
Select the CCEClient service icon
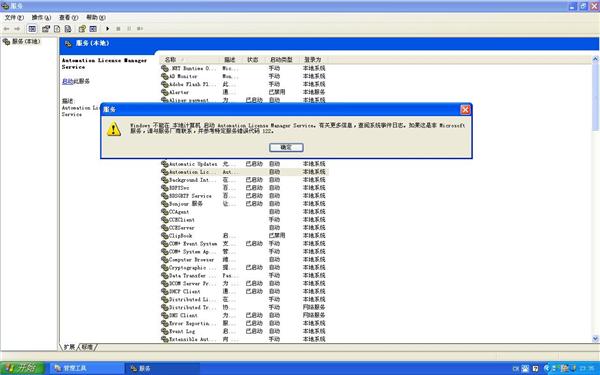click(x=165, y=220)
